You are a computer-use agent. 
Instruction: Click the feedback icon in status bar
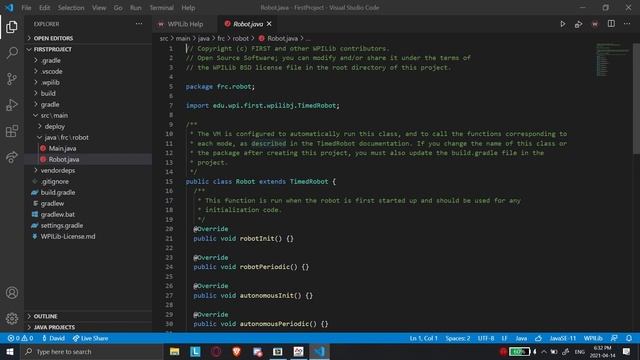click(614, 338)
